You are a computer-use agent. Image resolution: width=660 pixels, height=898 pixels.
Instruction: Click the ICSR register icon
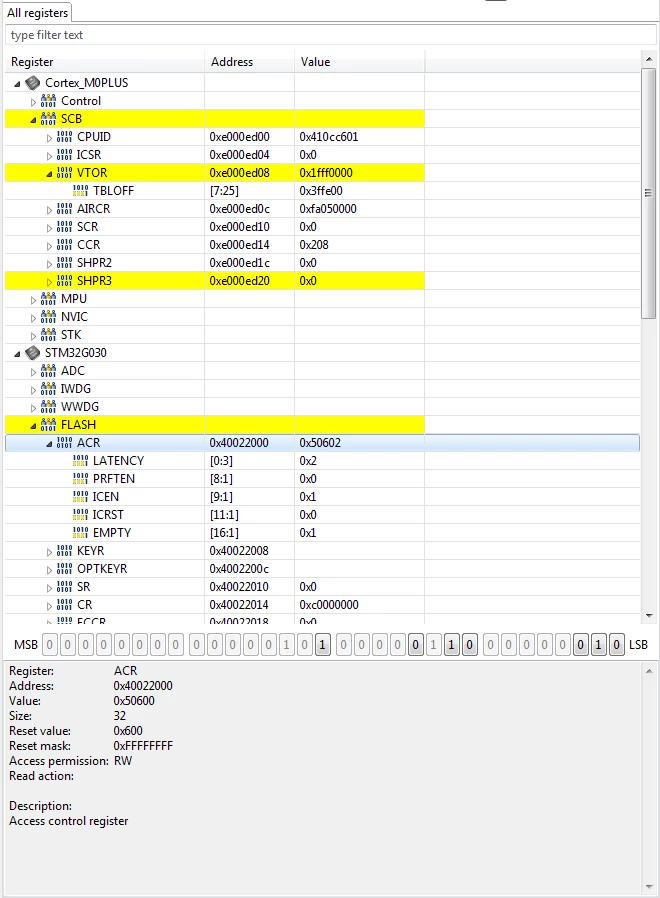click(65, 155)
